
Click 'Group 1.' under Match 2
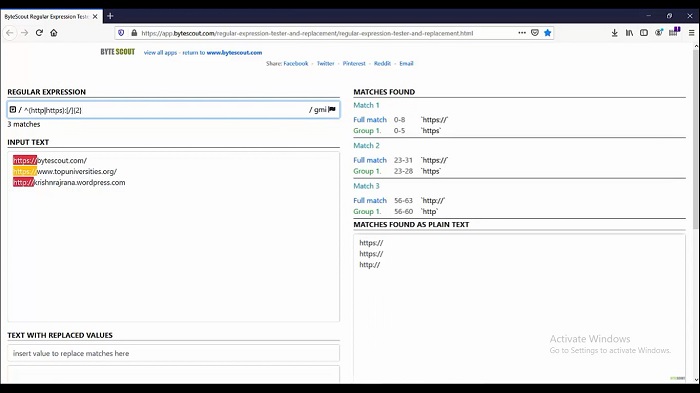pos(367,171)
